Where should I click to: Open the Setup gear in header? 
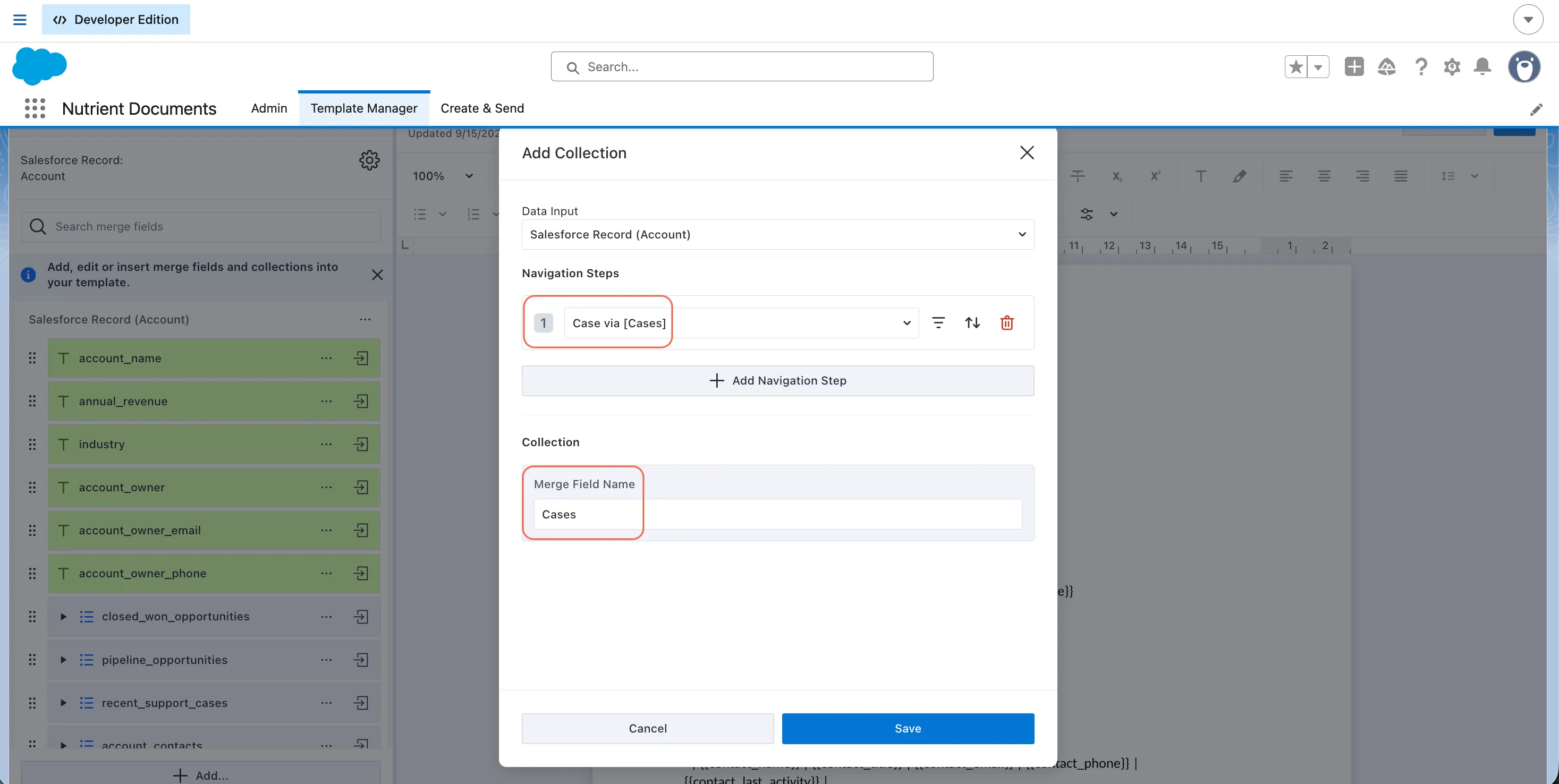coord(1452,66)
